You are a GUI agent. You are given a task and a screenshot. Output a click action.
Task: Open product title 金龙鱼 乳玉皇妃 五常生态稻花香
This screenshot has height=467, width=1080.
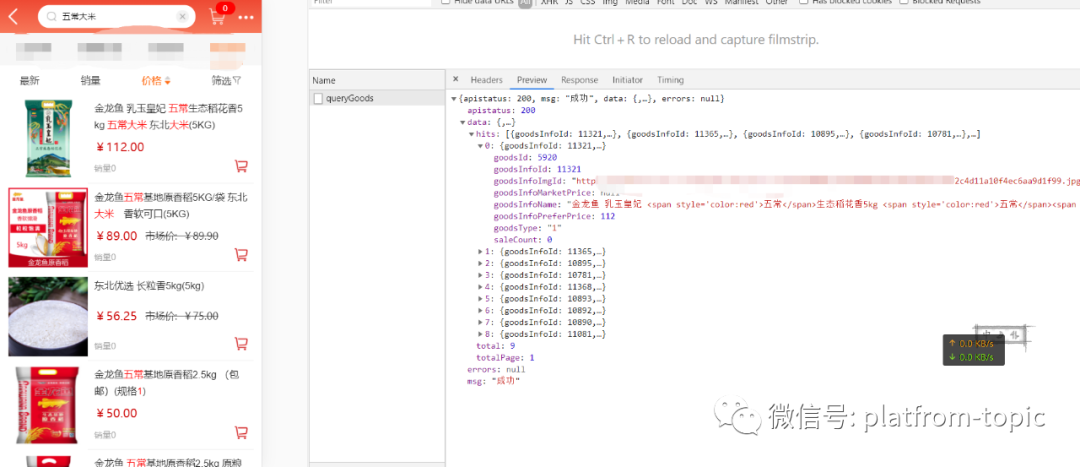tap(169, 117)
